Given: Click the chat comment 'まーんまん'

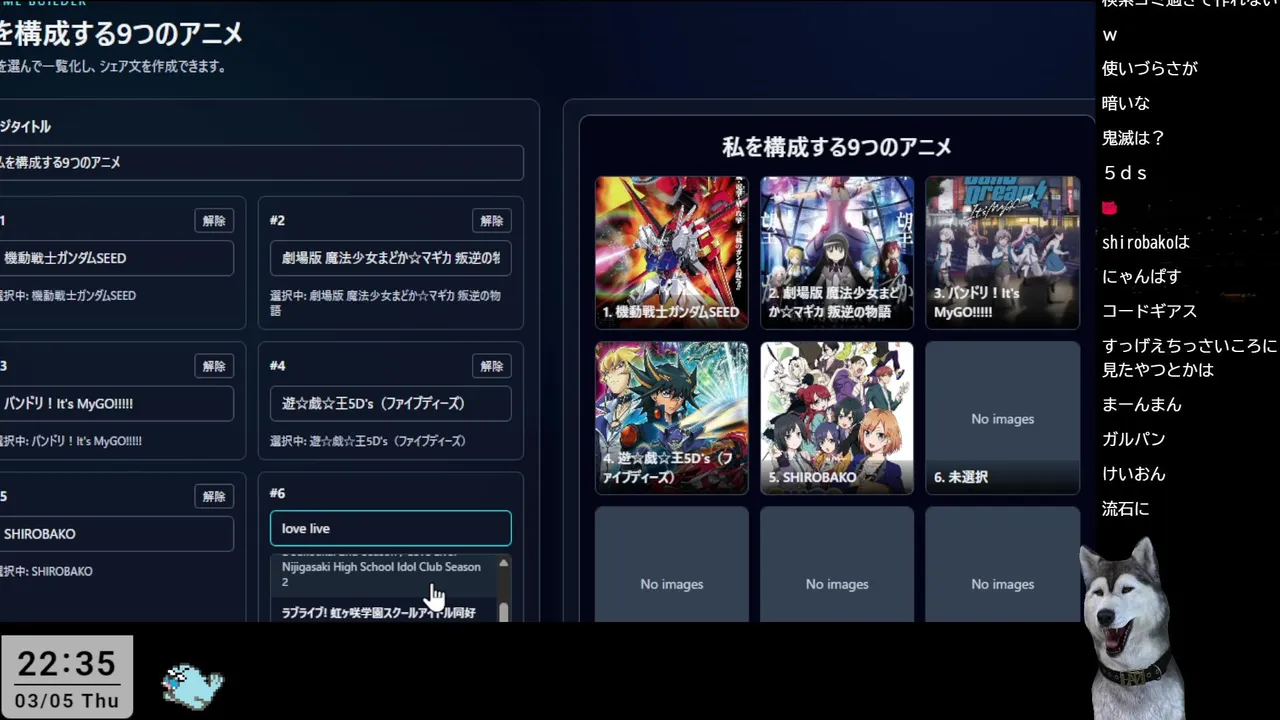Looking at the screenshot, I should 1142,405.
